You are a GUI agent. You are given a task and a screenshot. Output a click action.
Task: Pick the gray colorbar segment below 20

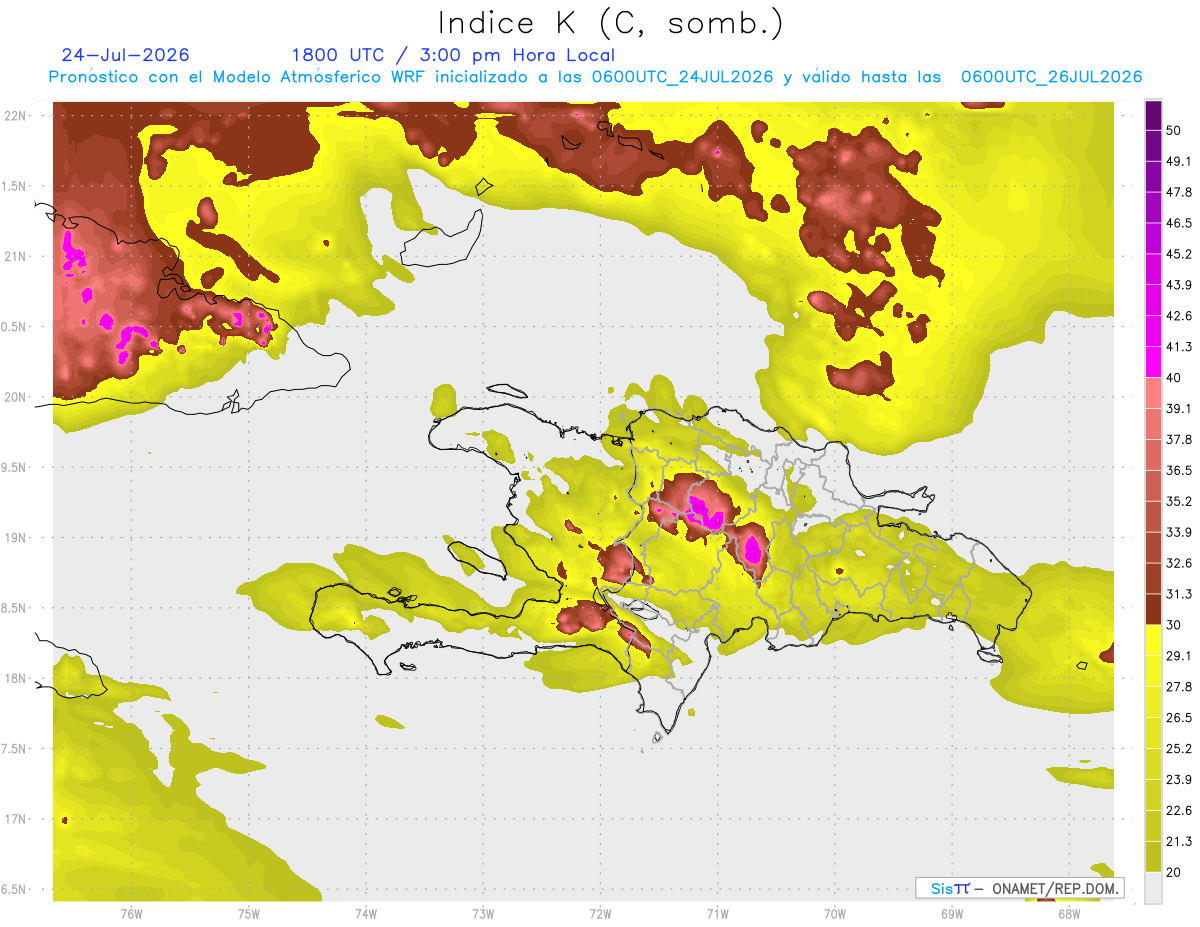1153,888
